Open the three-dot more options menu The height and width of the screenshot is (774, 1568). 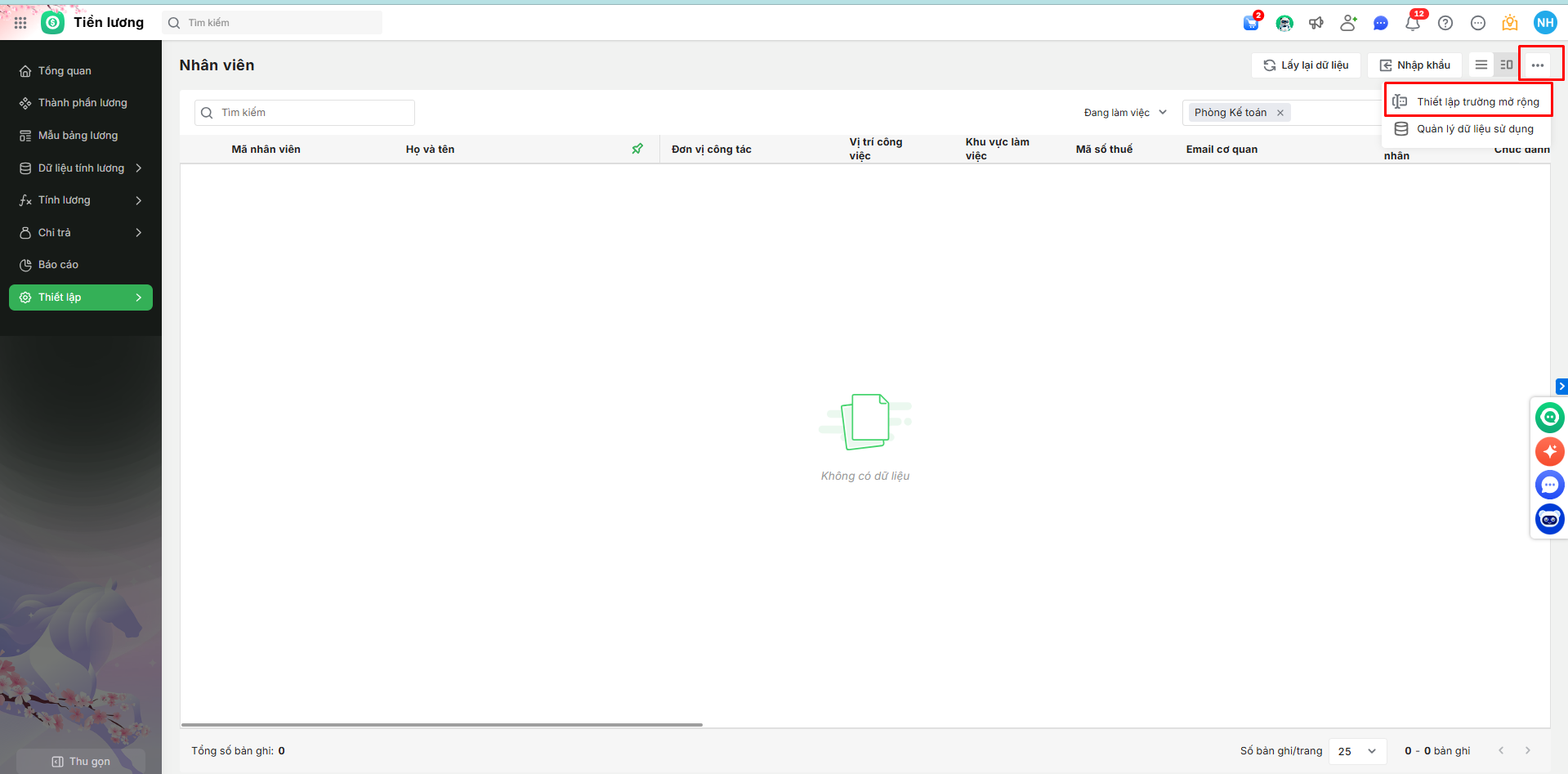1538,65
